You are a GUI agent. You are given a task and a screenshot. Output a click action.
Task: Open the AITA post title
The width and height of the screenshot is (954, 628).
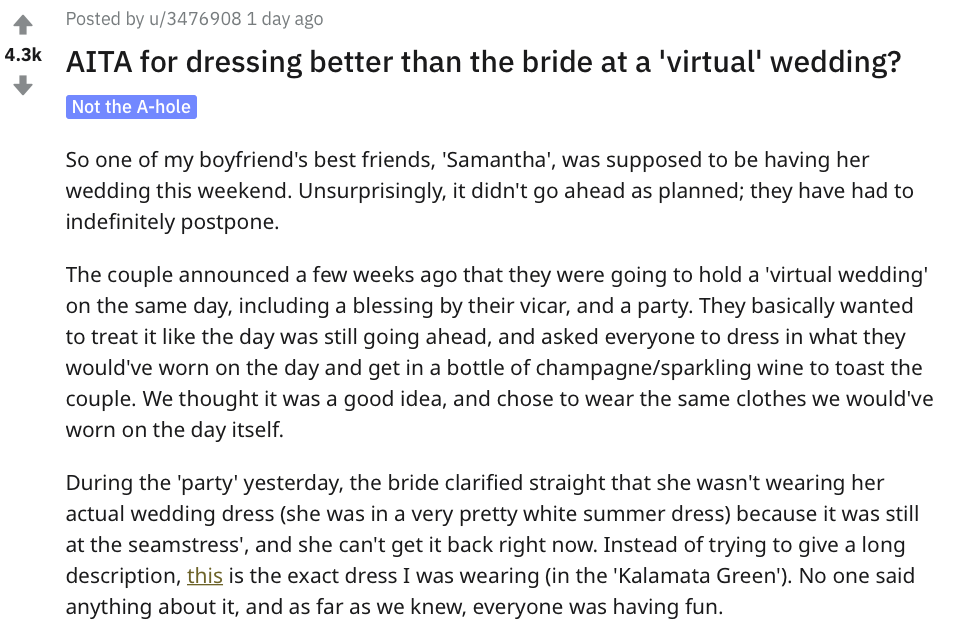(x=483, y=62)
